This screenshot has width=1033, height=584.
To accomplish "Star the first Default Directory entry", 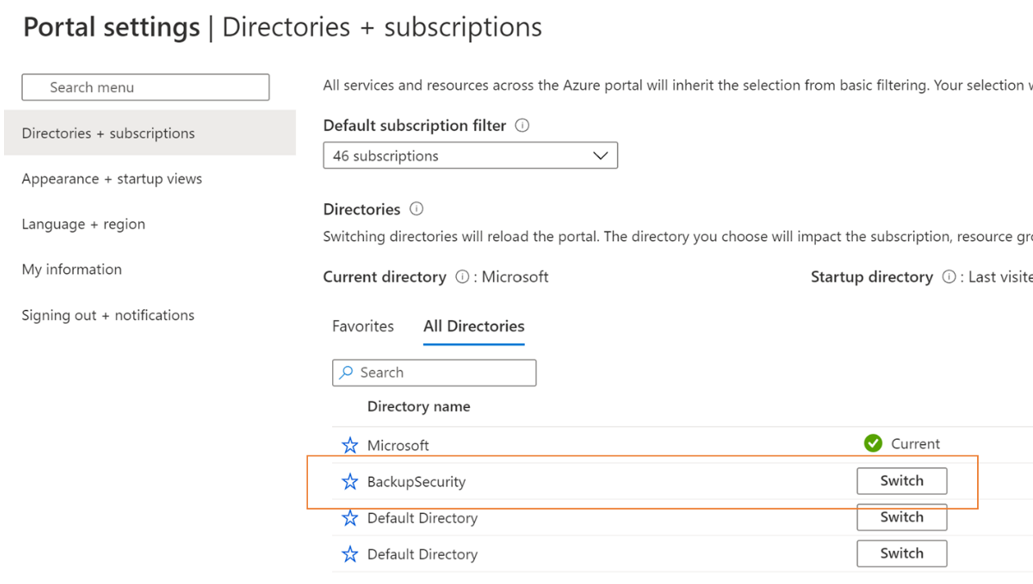I will 350,518.
